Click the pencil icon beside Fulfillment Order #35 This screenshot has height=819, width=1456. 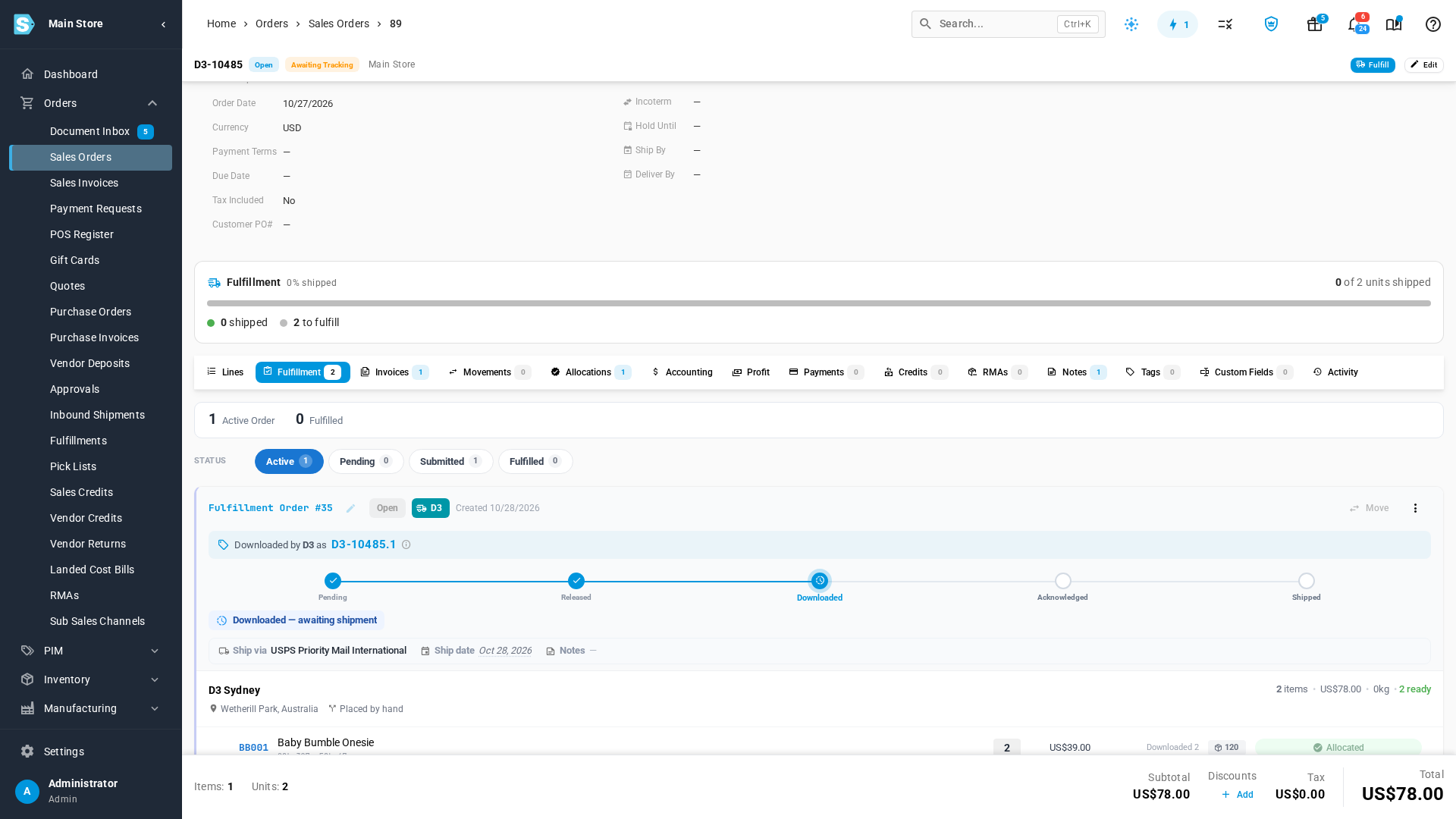[350, 508]
